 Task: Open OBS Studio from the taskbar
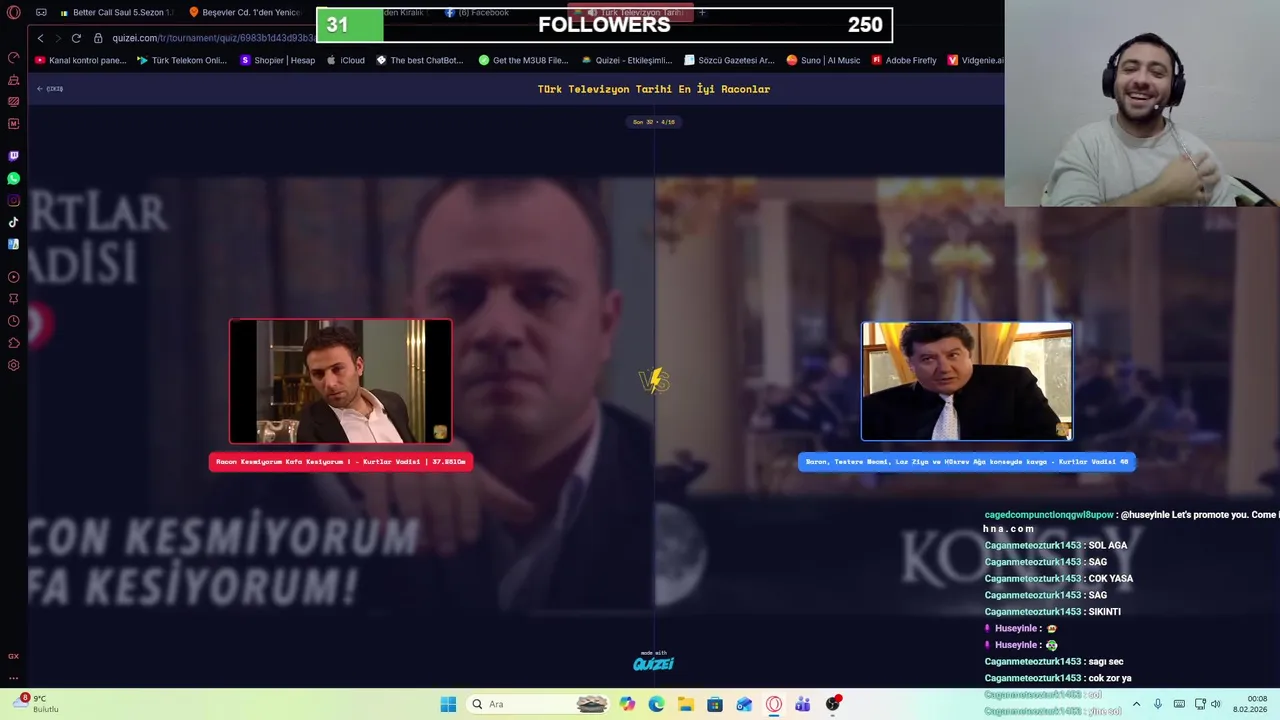pos(833,704)
